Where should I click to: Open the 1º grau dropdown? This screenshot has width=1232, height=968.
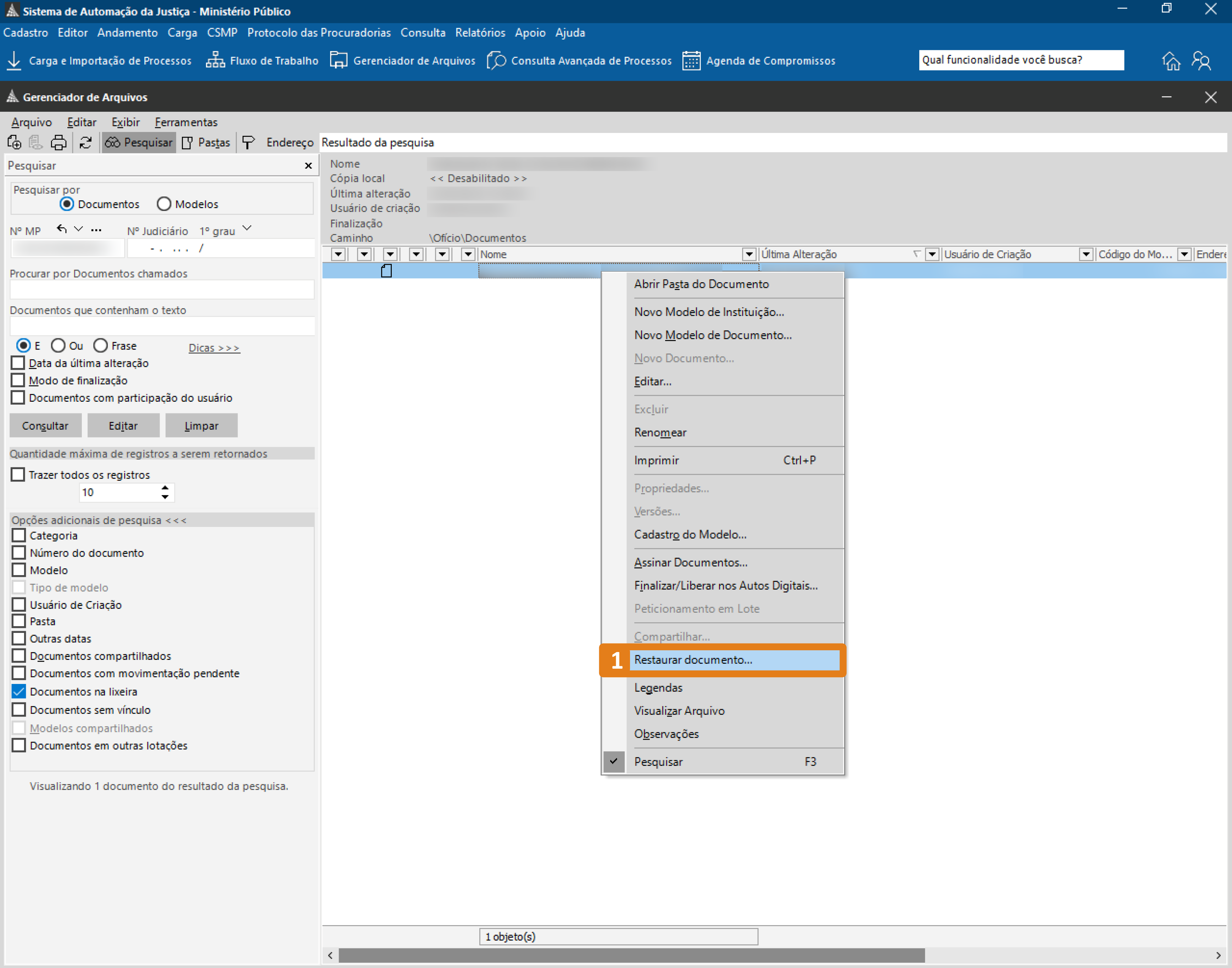pyautogui.click(x=247, y=228)
